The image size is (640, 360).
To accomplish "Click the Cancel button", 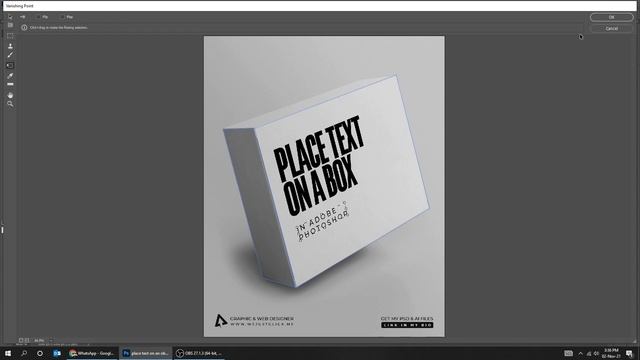I will (611, 29).
